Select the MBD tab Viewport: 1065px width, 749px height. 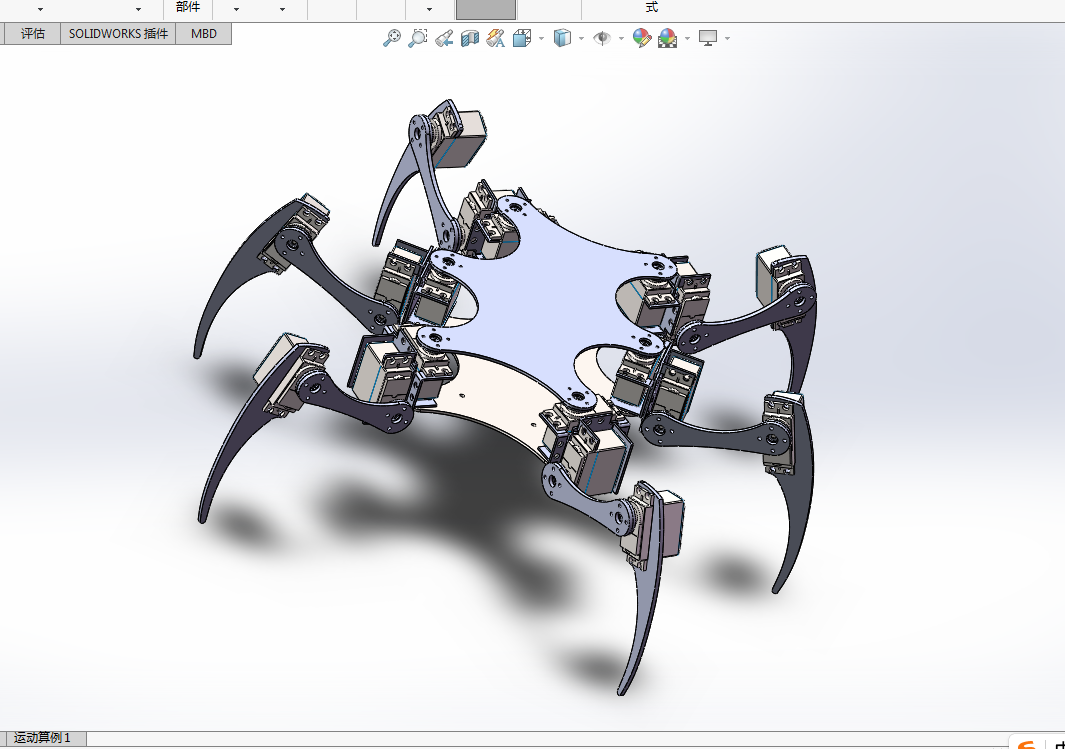point(204,33)
